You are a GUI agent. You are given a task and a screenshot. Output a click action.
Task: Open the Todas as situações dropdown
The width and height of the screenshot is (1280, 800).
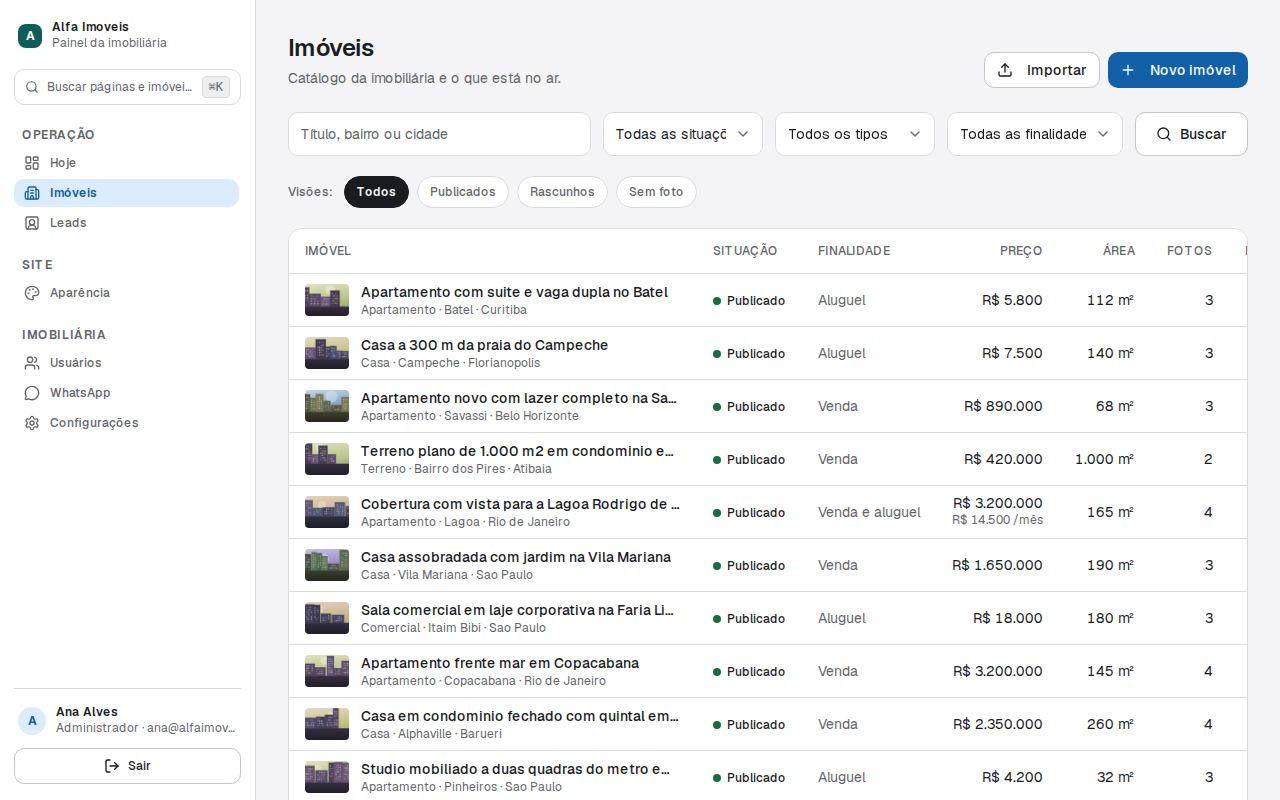[683, 134]
